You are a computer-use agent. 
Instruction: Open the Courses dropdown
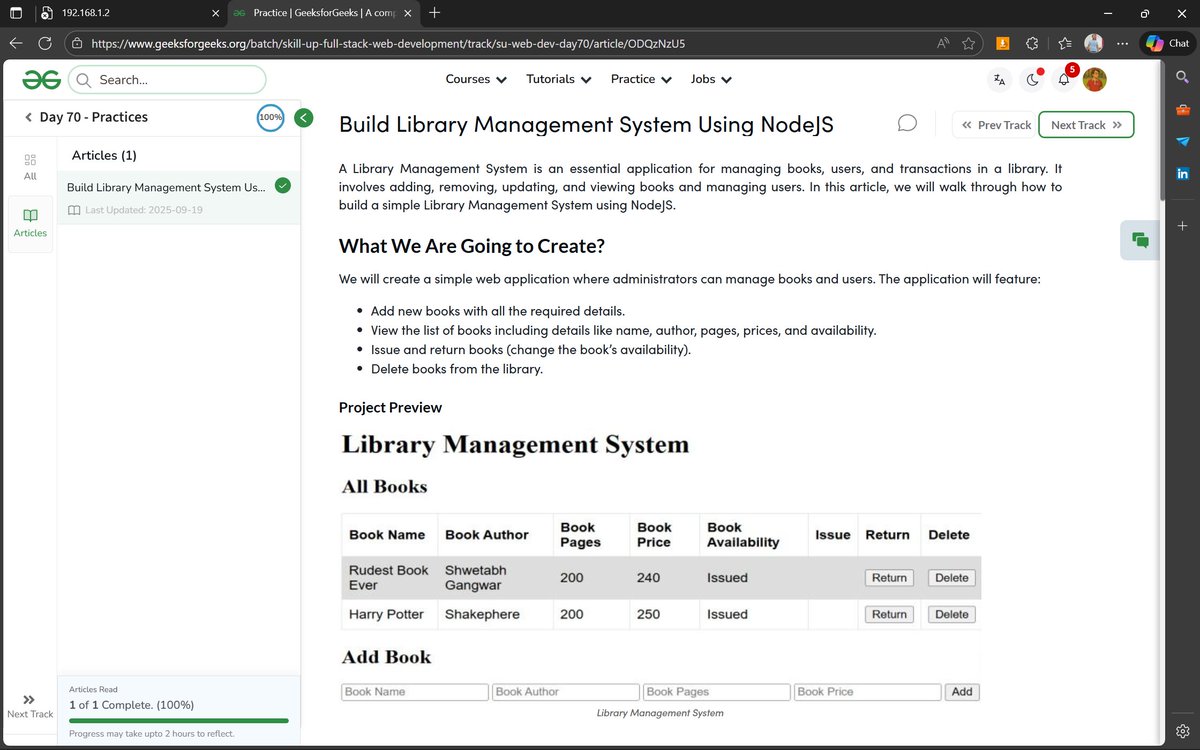click(x=476, y=78)
